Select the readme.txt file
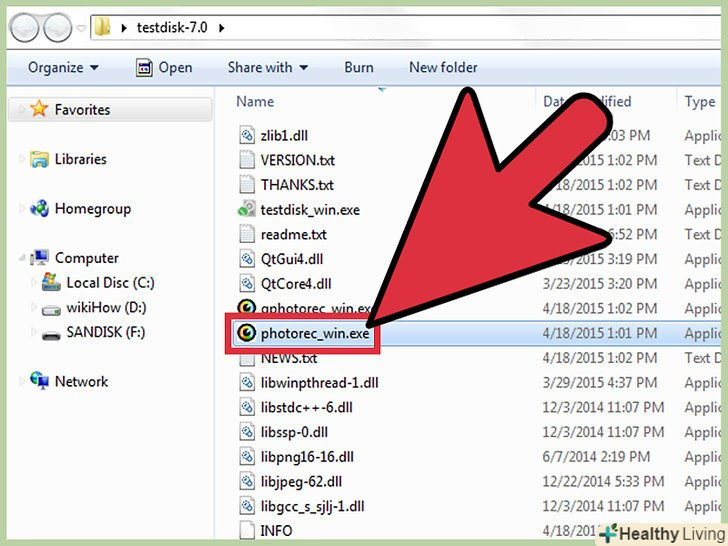728x546 pixels. pyautogui.click(x=293, y=234)
